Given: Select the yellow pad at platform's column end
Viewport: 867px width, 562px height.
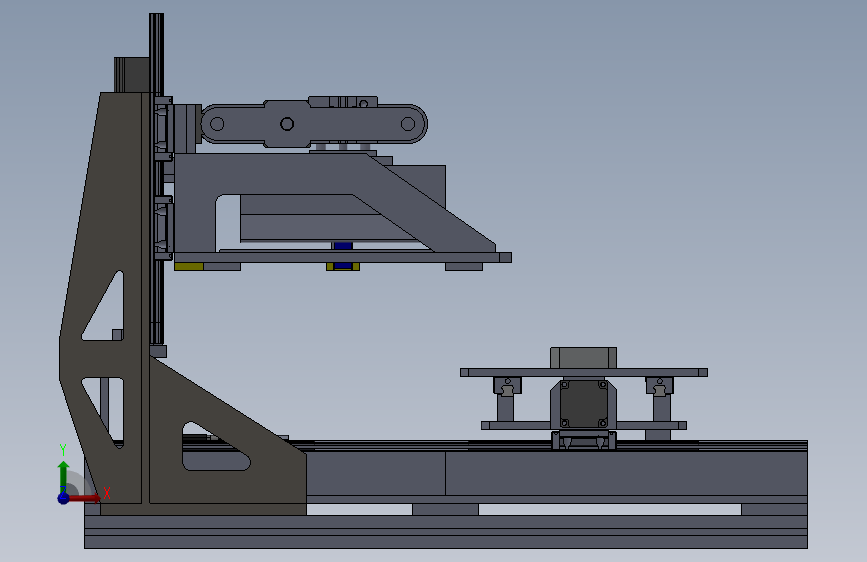Looking at the screenshot, I should [189, 267].
